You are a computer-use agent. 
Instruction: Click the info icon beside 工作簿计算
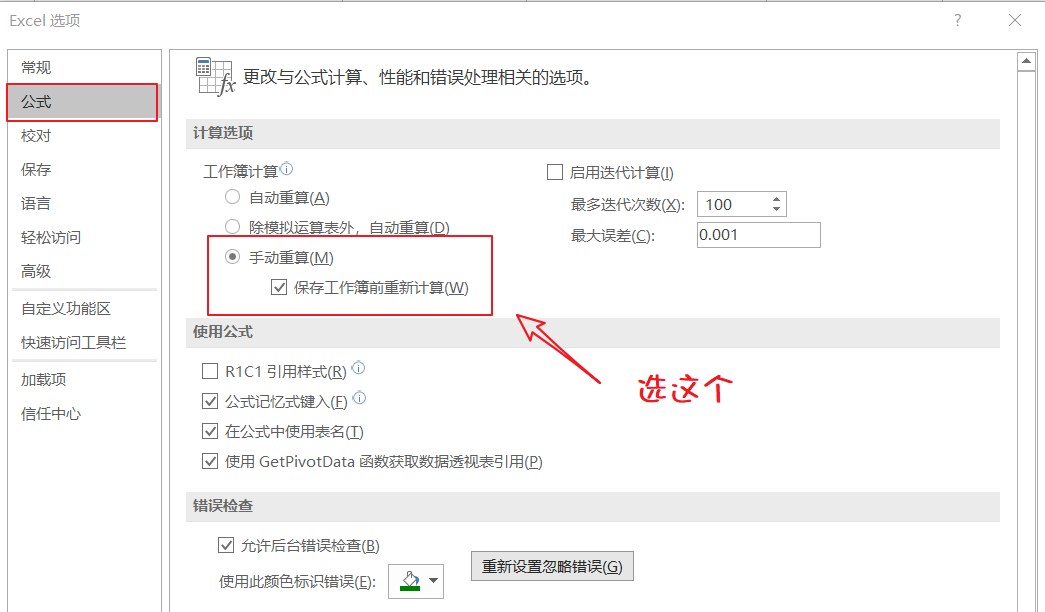287,169
